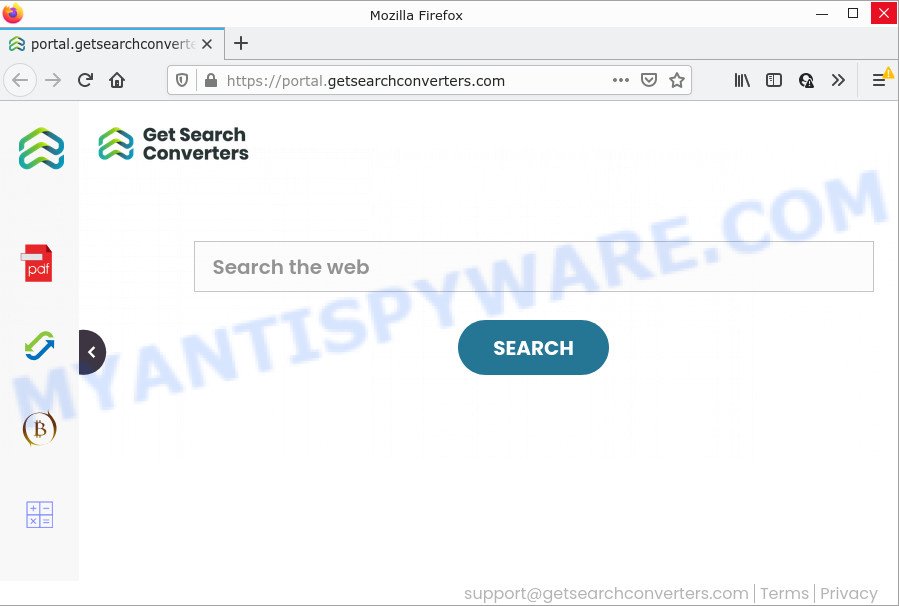The image size is (899, 606).
Task: Select the portal.getsearchconverters tab
Action: tap(112, 44)
